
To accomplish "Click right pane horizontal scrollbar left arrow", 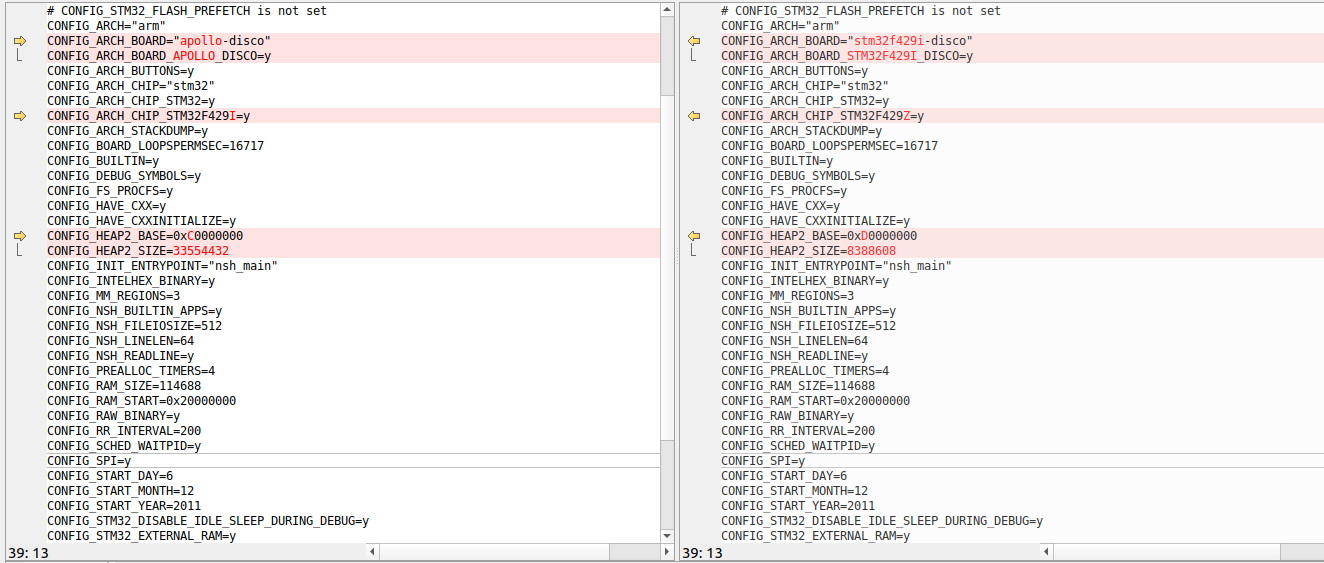I will (1047, 551).
